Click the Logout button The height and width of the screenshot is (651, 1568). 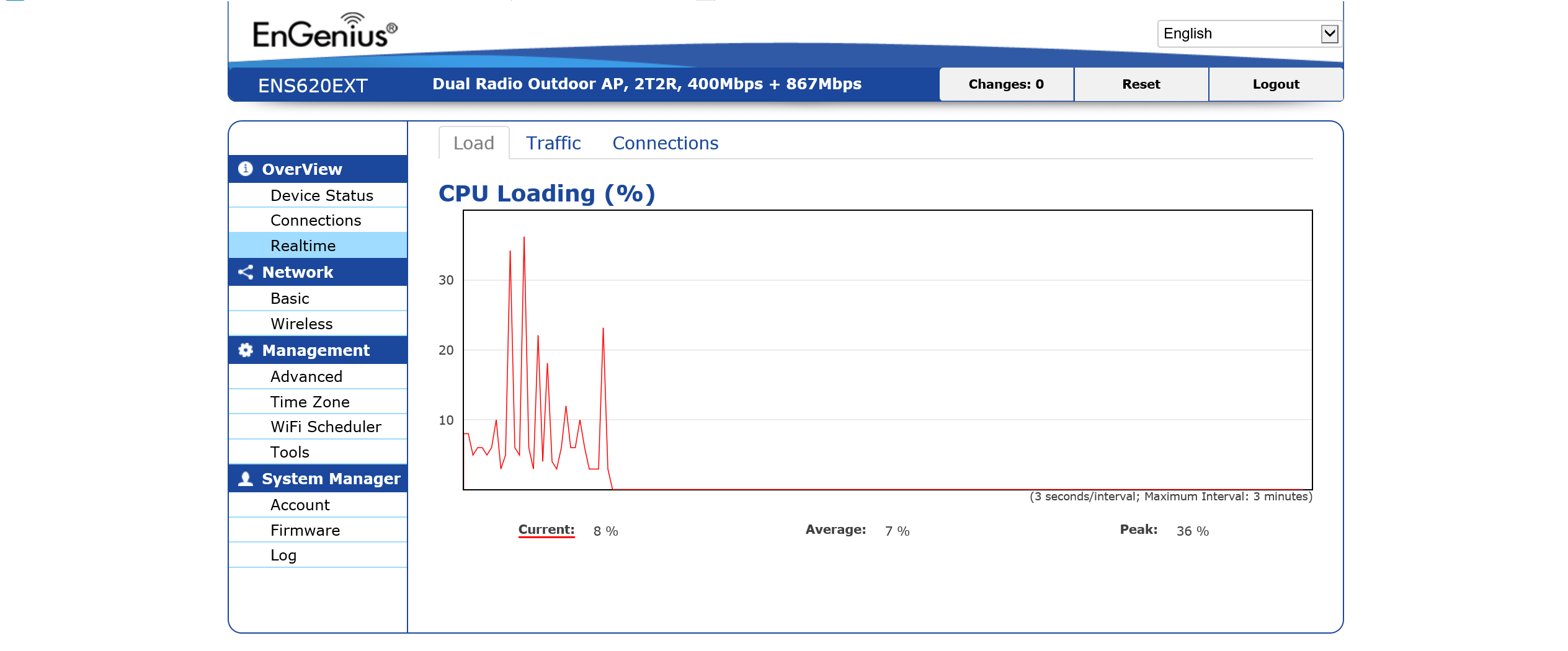[1276, 84]
